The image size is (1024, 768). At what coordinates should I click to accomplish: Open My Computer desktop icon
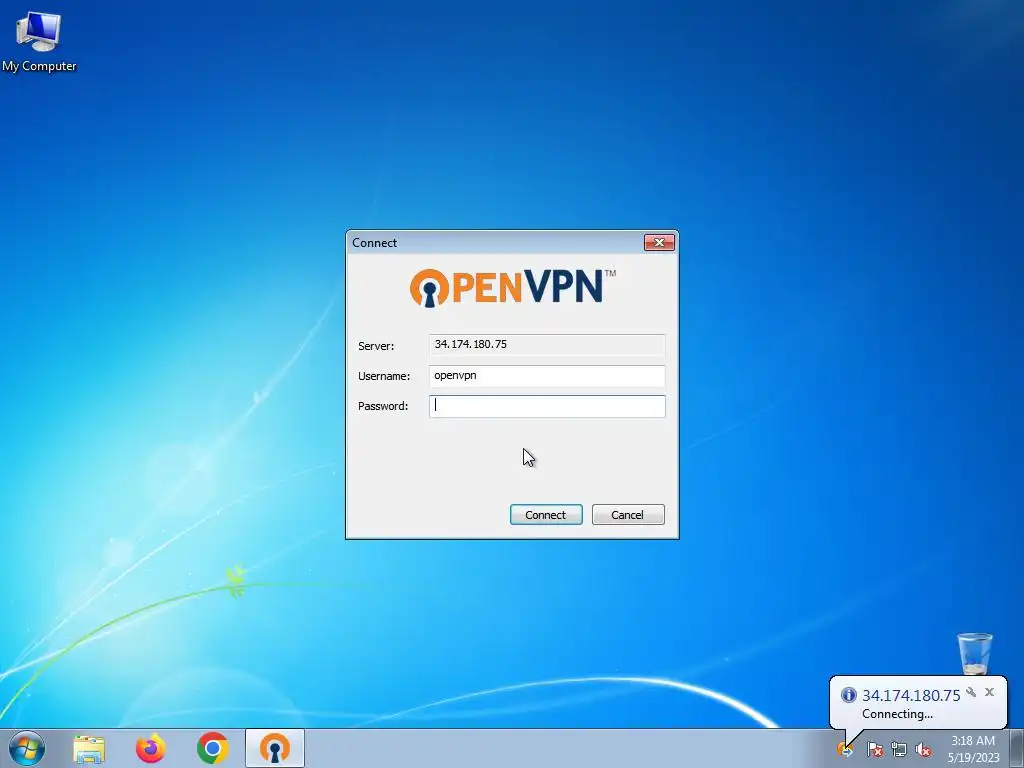coord(39,42)
